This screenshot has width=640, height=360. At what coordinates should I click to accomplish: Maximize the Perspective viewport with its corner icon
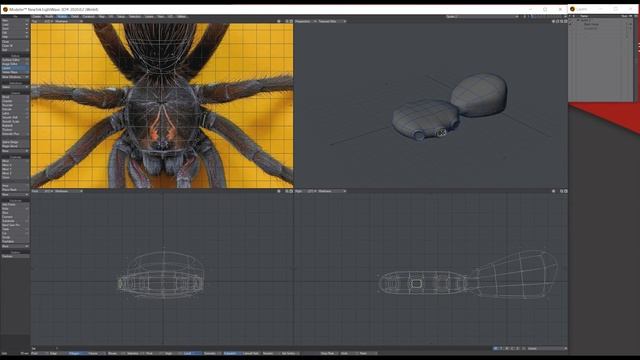(x=566, y=21)
